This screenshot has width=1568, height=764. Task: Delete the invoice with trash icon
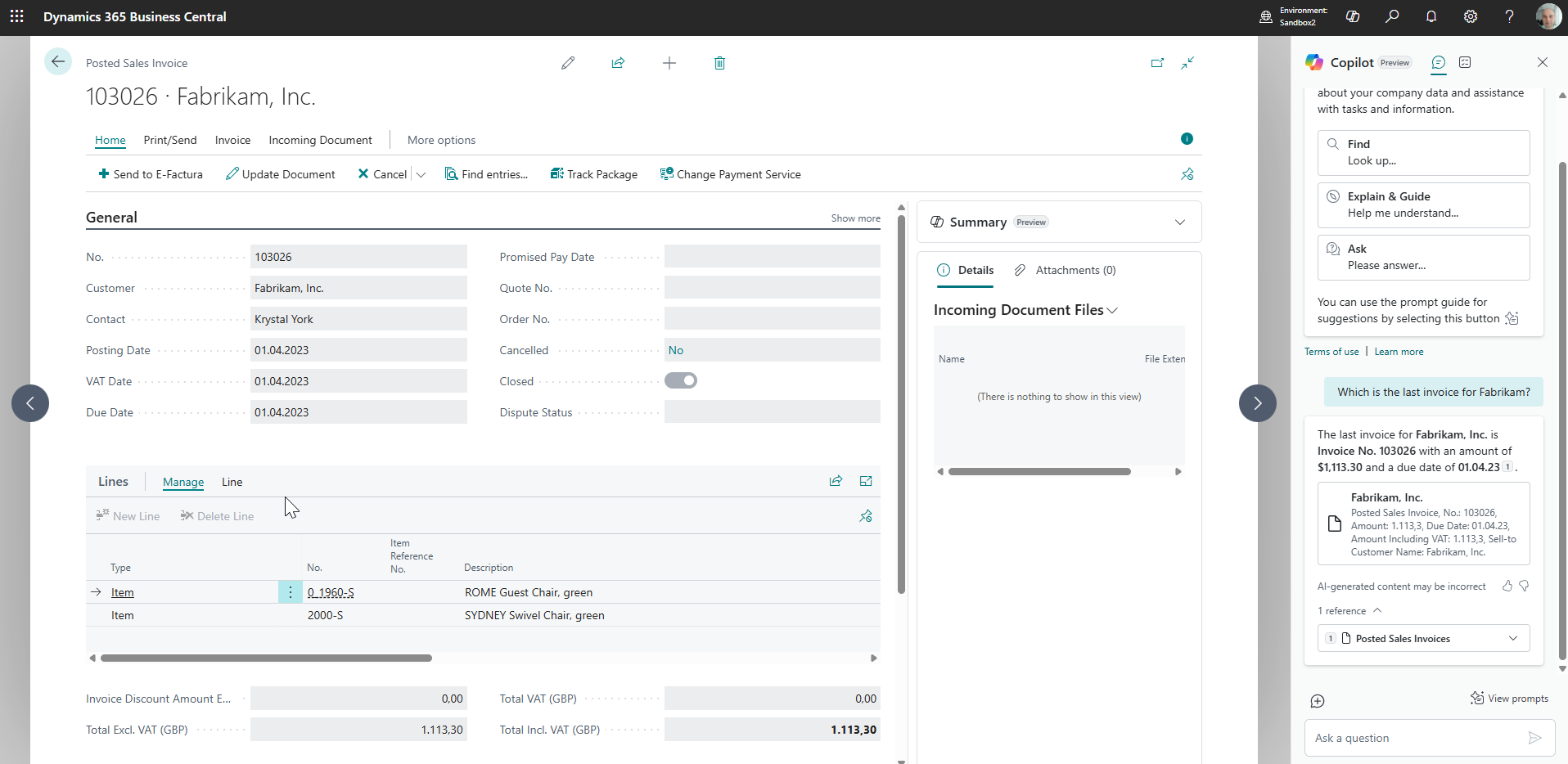click(x=719, y=63)
